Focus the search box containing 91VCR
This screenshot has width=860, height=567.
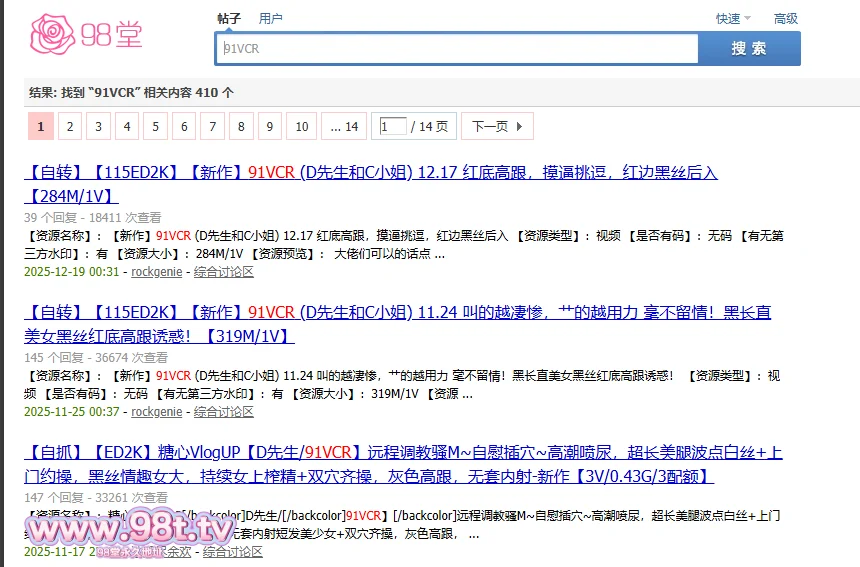point(457,49)
